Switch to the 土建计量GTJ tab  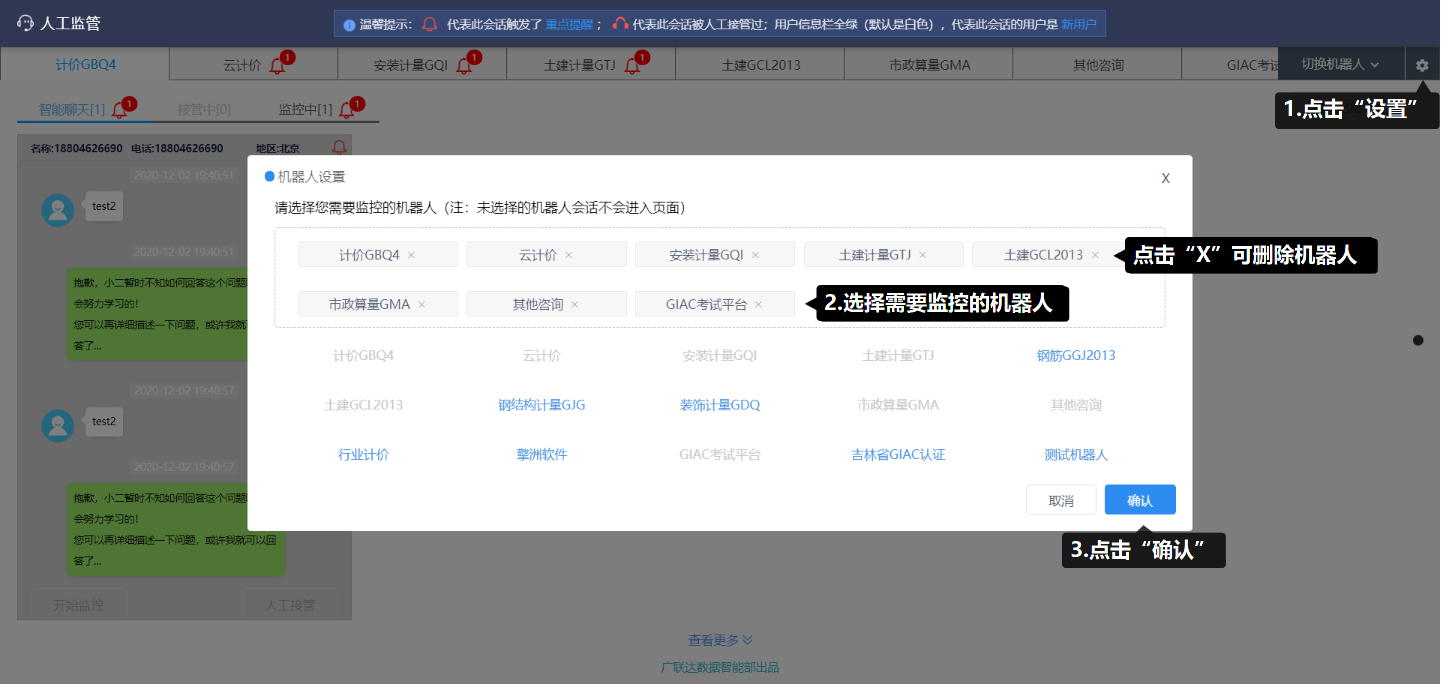(578, 66)
